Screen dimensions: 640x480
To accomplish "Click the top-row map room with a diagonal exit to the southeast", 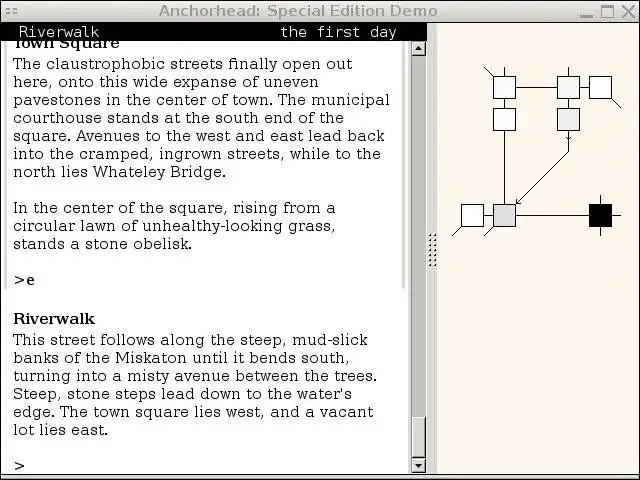I will pyautogui.click(x=600, y=87).
